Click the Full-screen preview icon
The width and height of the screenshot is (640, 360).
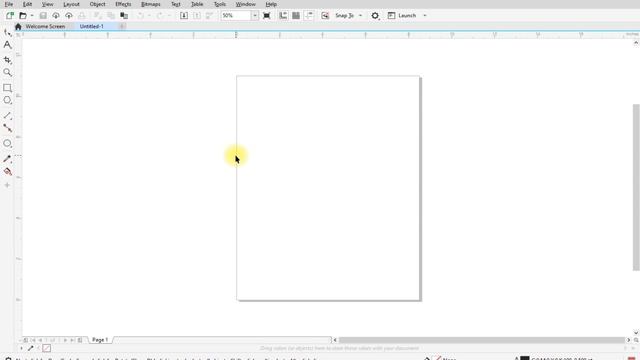267,16
